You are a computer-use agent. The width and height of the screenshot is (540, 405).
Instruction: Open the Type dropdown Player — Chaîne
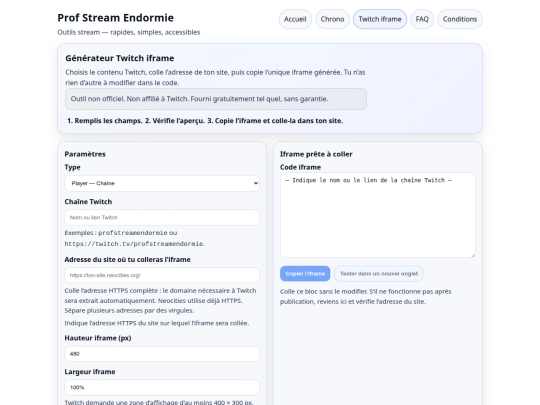click(x=162, y=183)
